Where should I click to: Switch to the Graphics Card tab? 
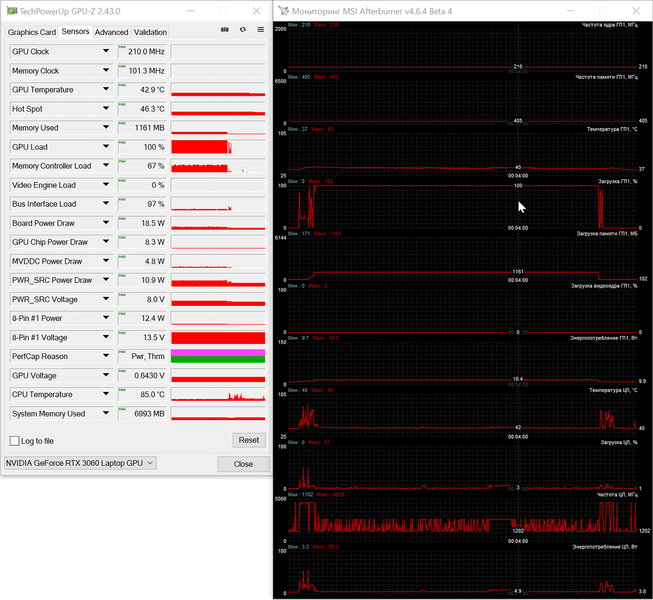[32, 32]
